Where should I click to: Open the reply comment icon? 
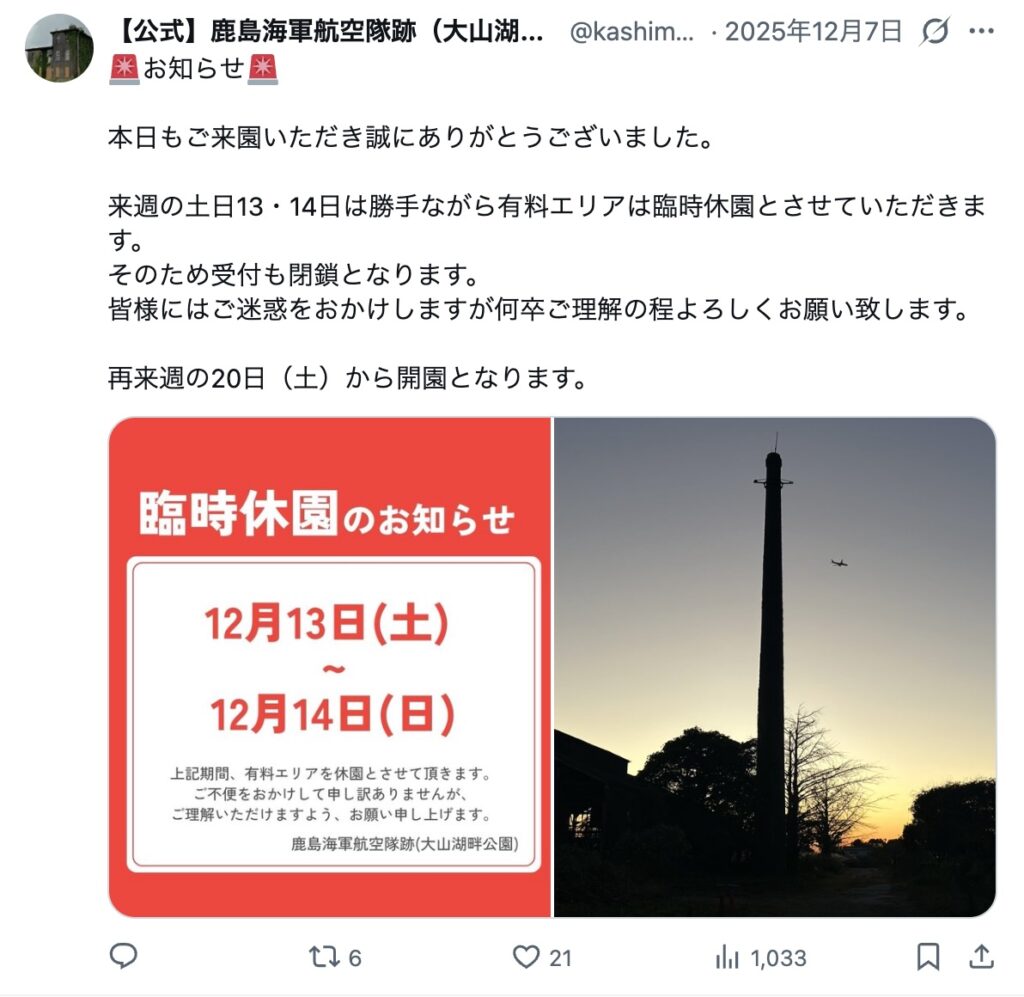pyautogui.click(x=123, y=957)
